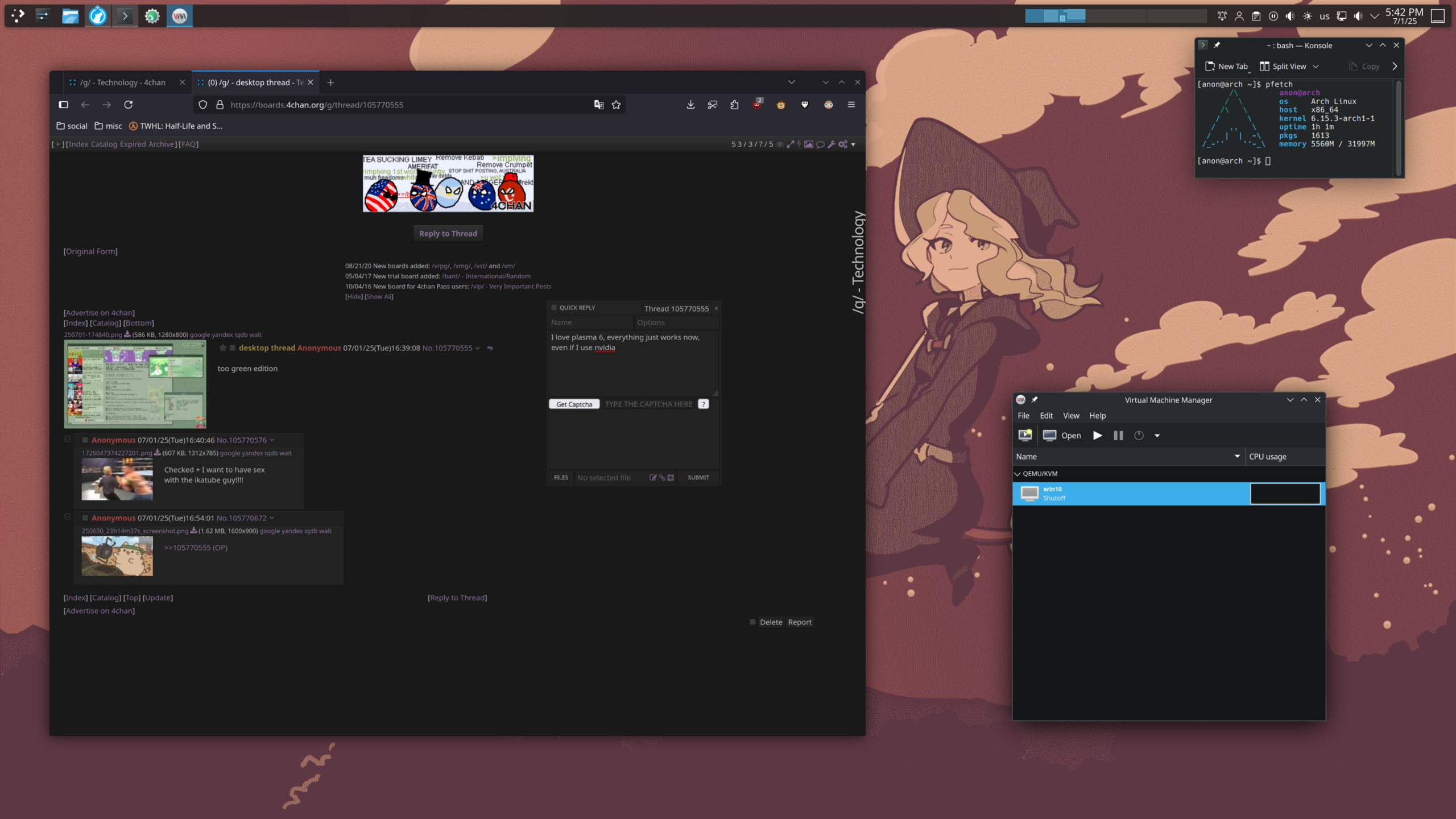Click the tracking protection shield icon
Viewport: 1456px width, 819px height.
pyautogui.click(x=203, y=105)
